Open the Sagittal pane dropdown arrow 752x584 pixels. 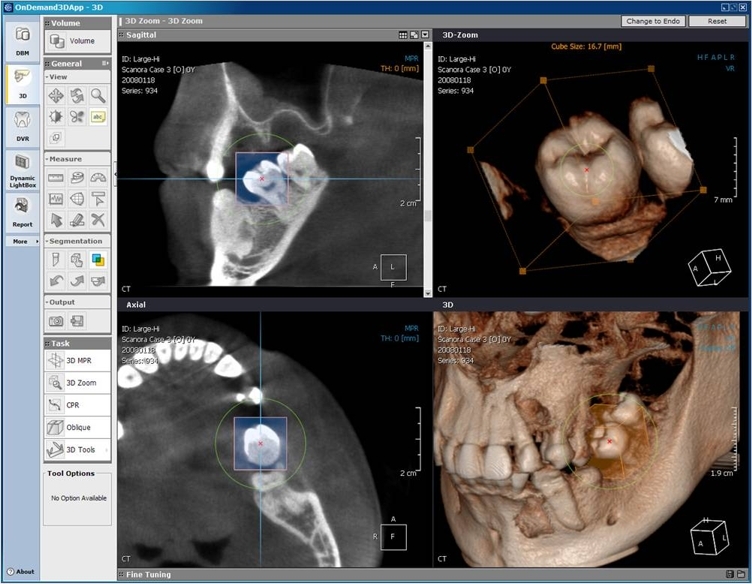pyautogui.click(x=425, y=35)
